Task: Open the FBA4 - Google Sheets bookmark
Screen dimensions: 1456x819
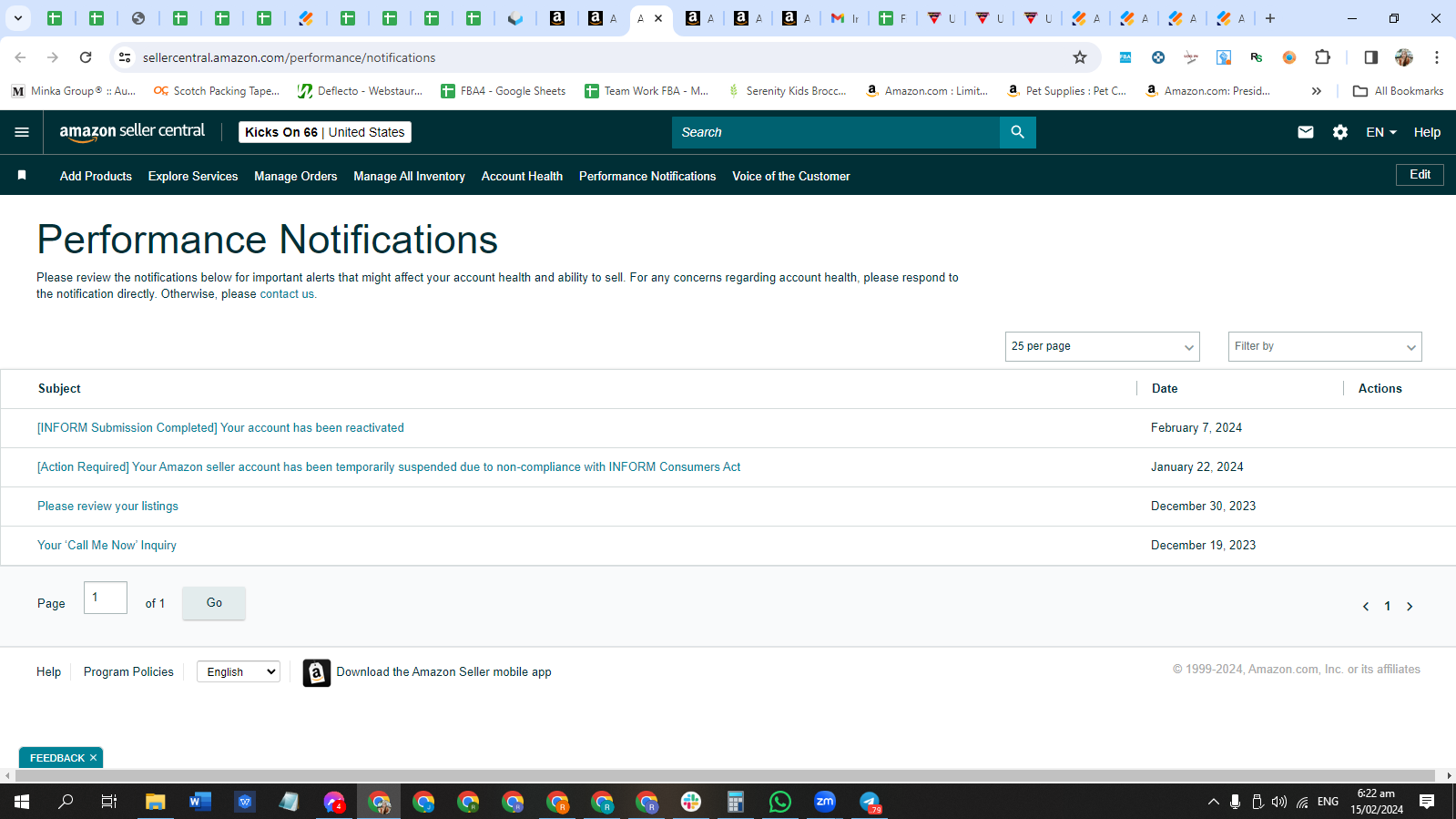Action: [x=503, y=91]
